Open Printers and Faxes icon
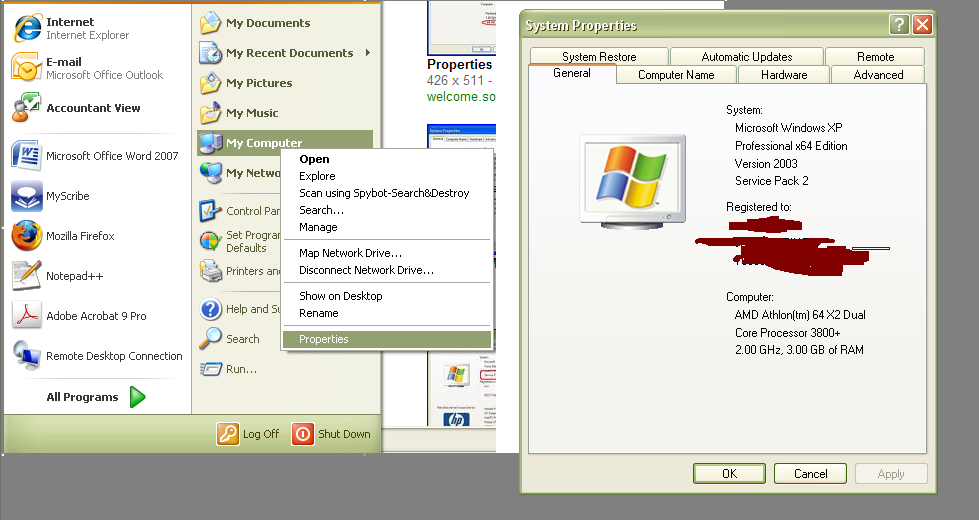979x520 pixels. coord(211,271)
